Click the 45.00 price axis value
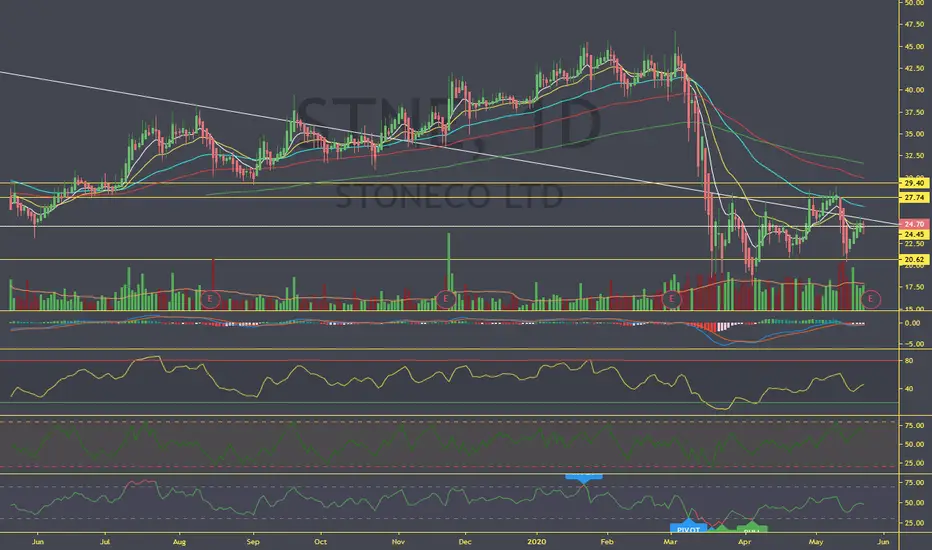The height and width of the screenshot is (550, 932). pyautogui.click(x=914, y=46)
